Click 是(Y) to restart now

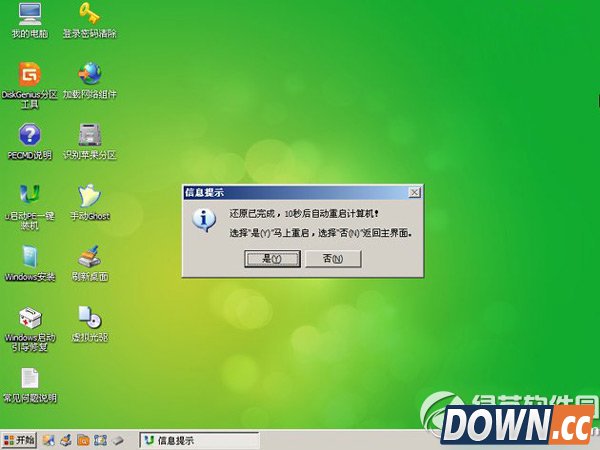point(272,259)
